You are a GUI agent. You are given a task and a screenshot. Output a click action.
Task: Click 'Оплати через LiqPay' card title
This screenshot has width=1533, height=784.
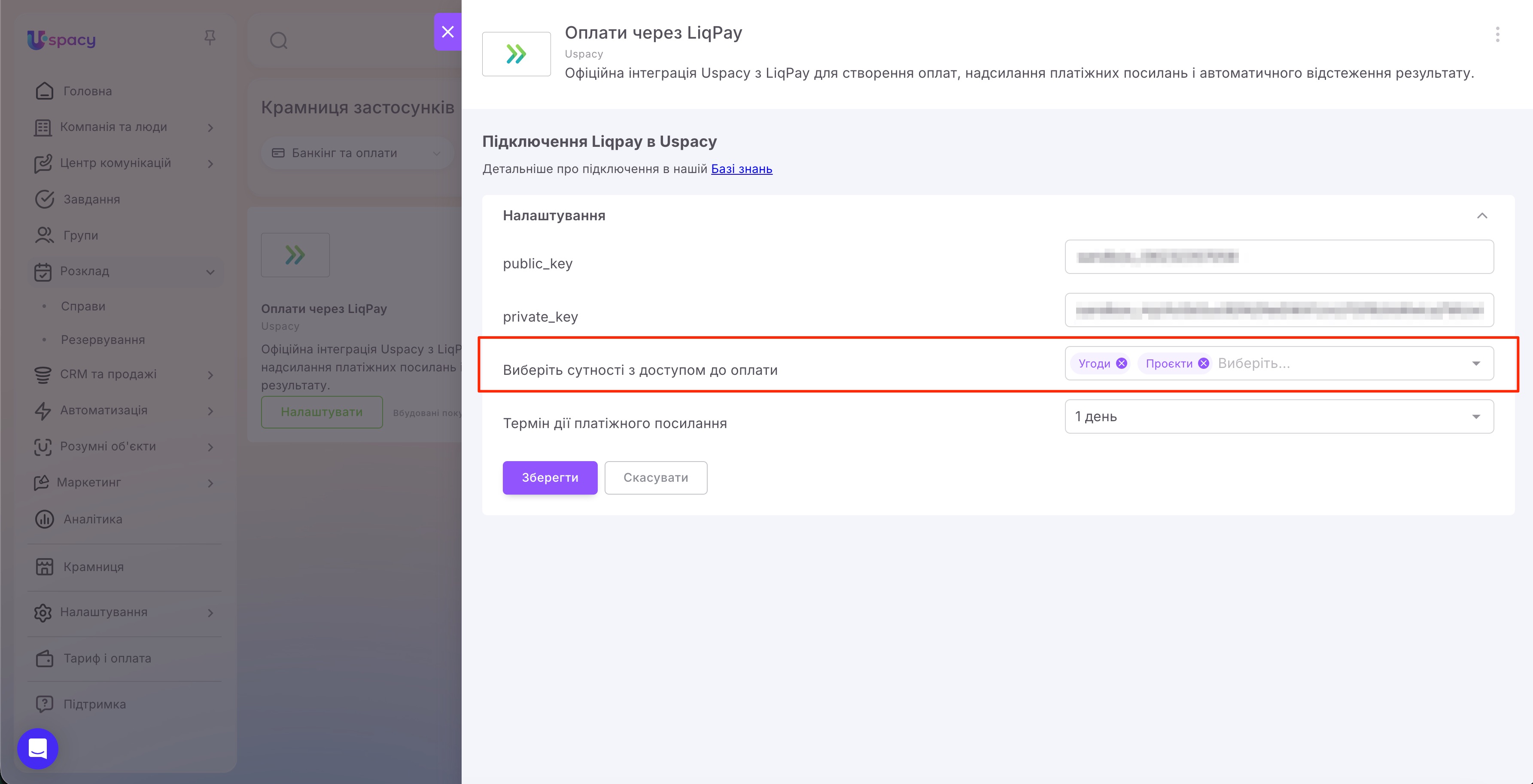click(324, 309)
